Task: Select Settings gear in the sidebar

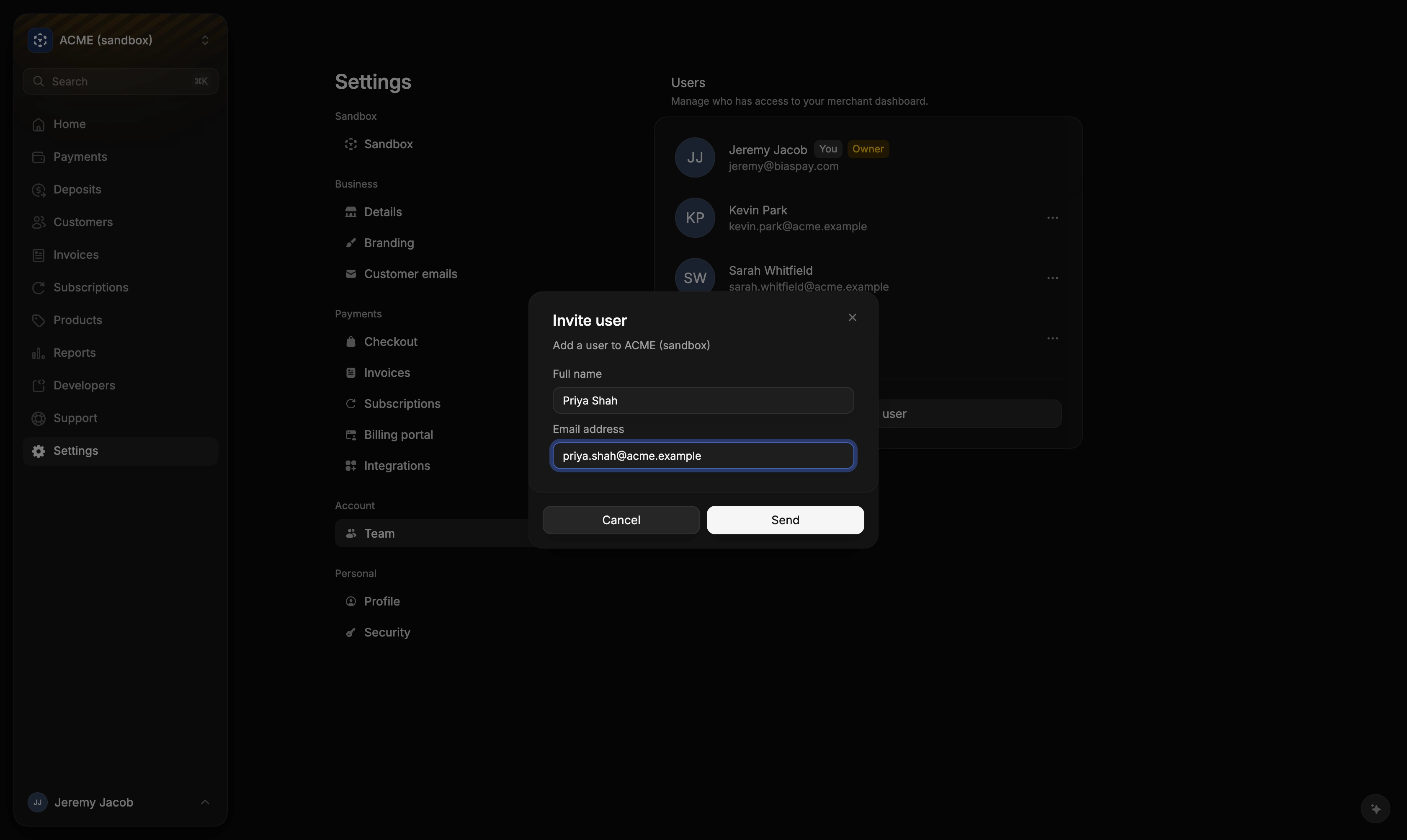Action: coord(39,451)
